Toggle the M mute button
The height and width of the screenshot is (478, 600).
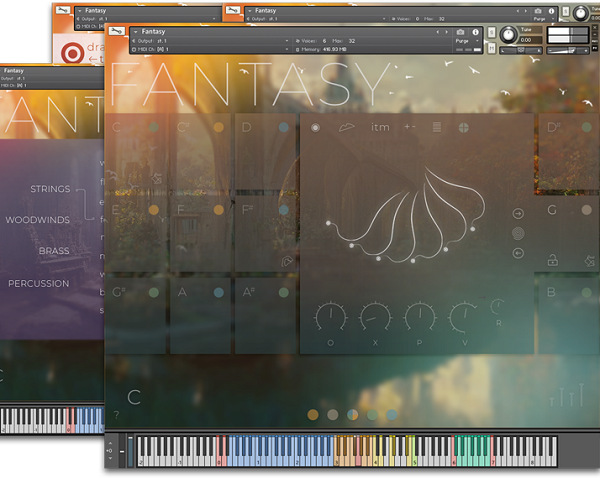tap(492, 48)
